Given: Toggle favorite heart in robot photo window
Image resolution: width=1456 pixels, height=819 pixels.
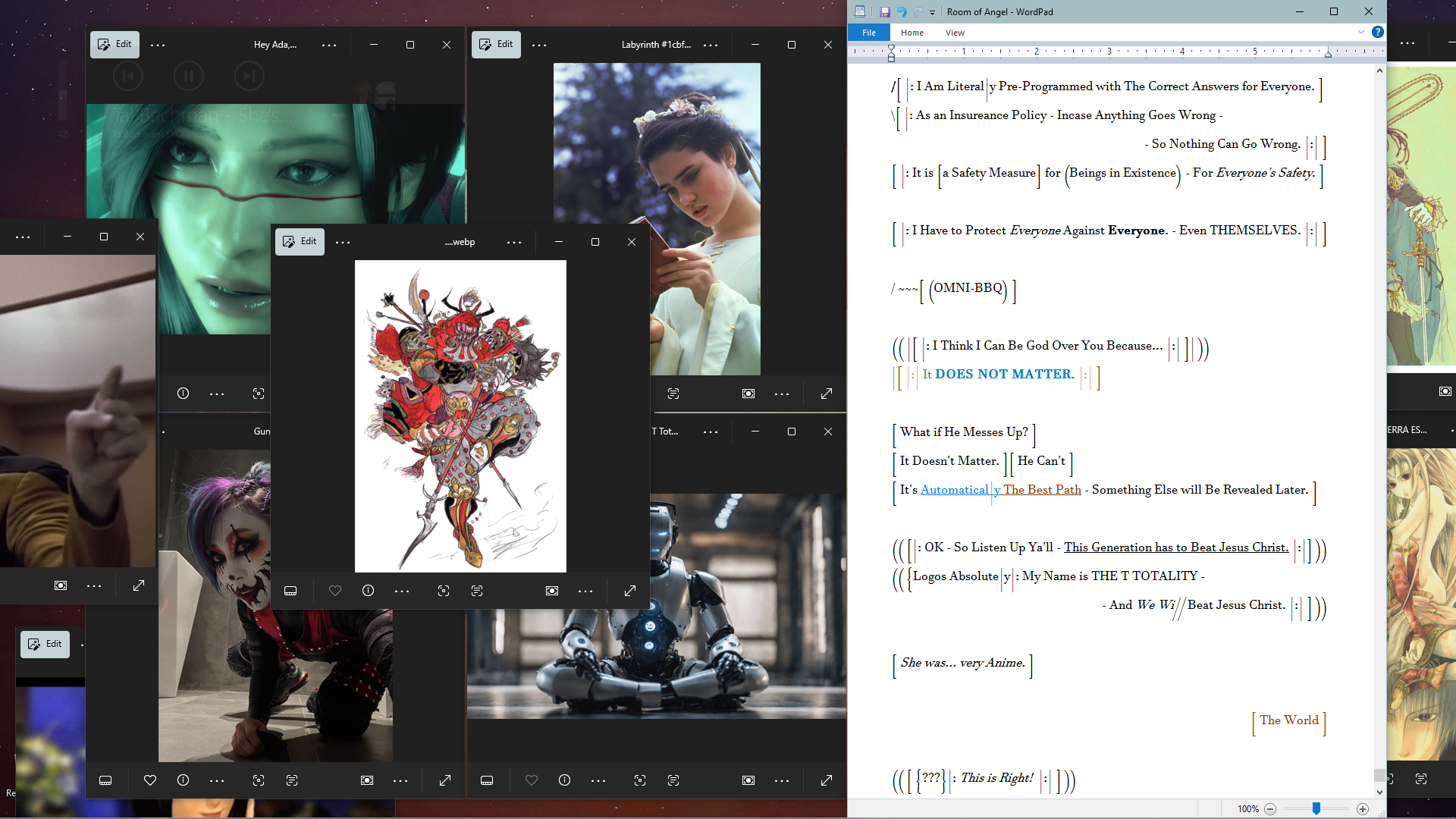Looking at the screenshot, I should click(532, 780).
